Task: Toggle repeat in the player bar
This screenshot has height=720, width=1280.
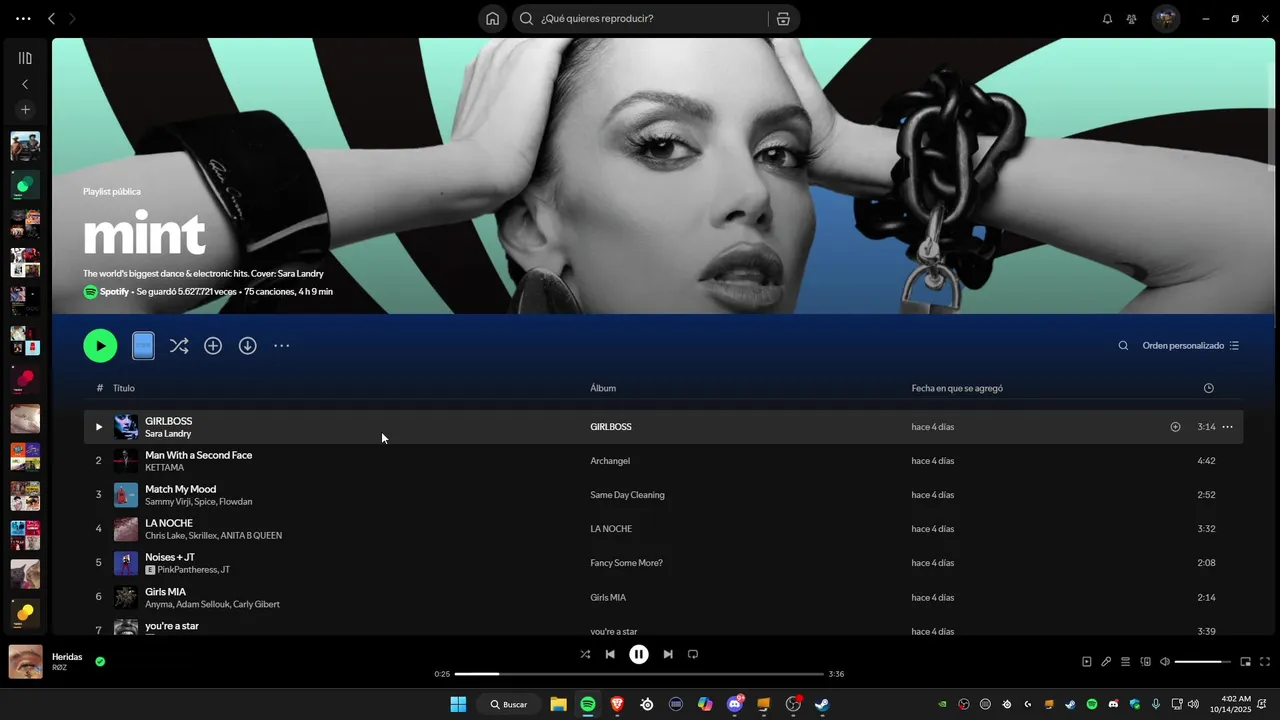Action: click(693, 654)
